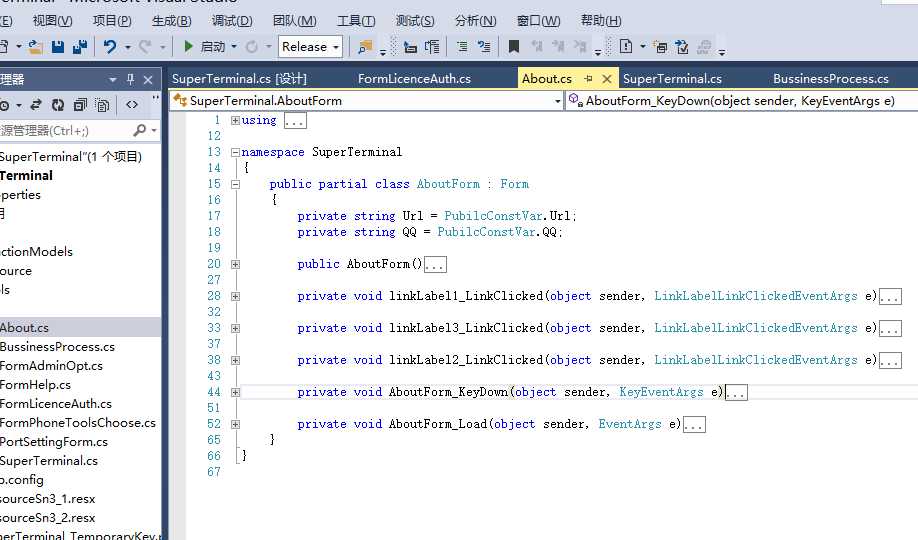The height and width of the screenshot is (540, 918).
Task: Pin the About.cs tab
Action: point(588,78)
